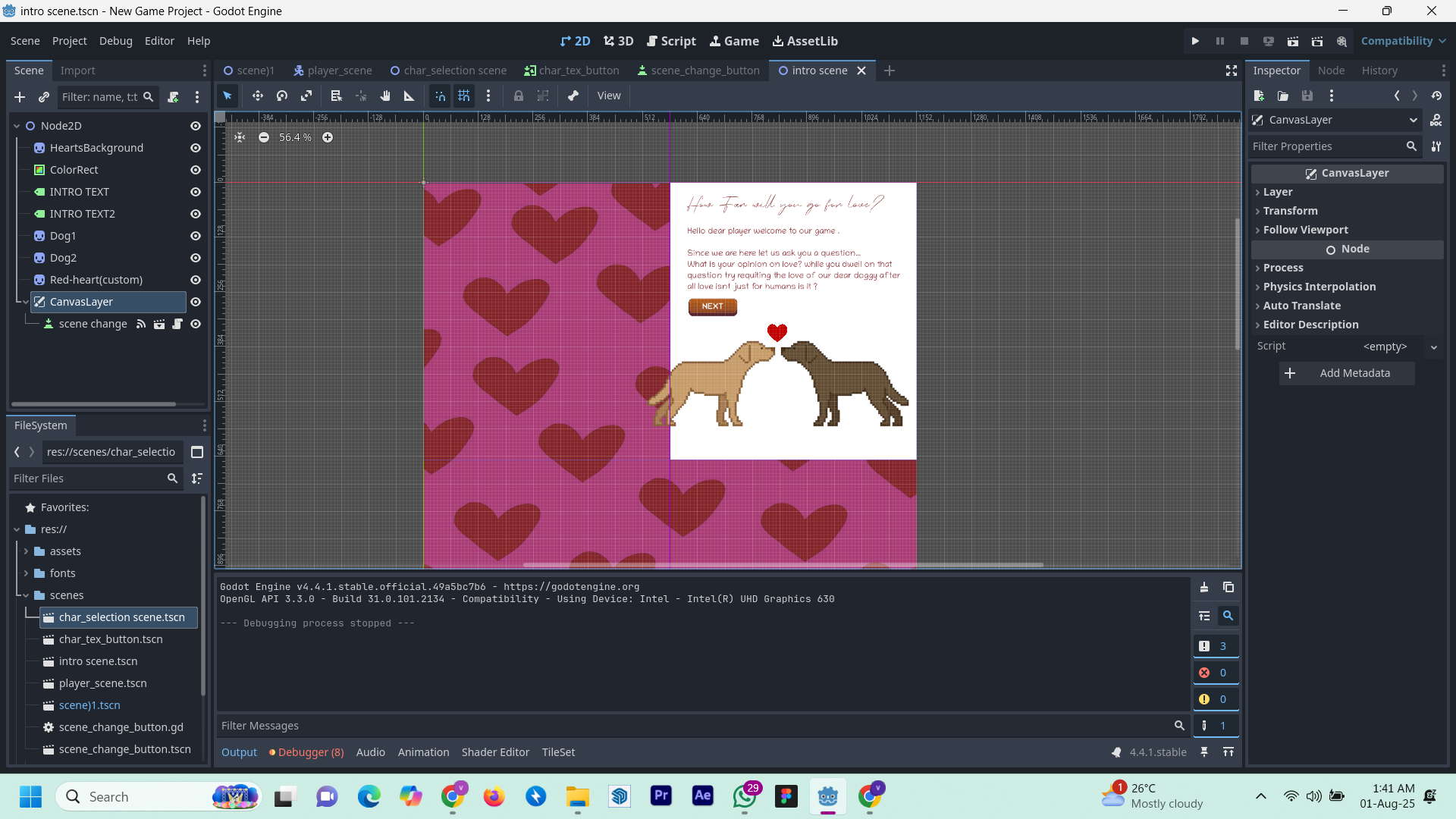Switch to the 3D workspace

[618, 41]
